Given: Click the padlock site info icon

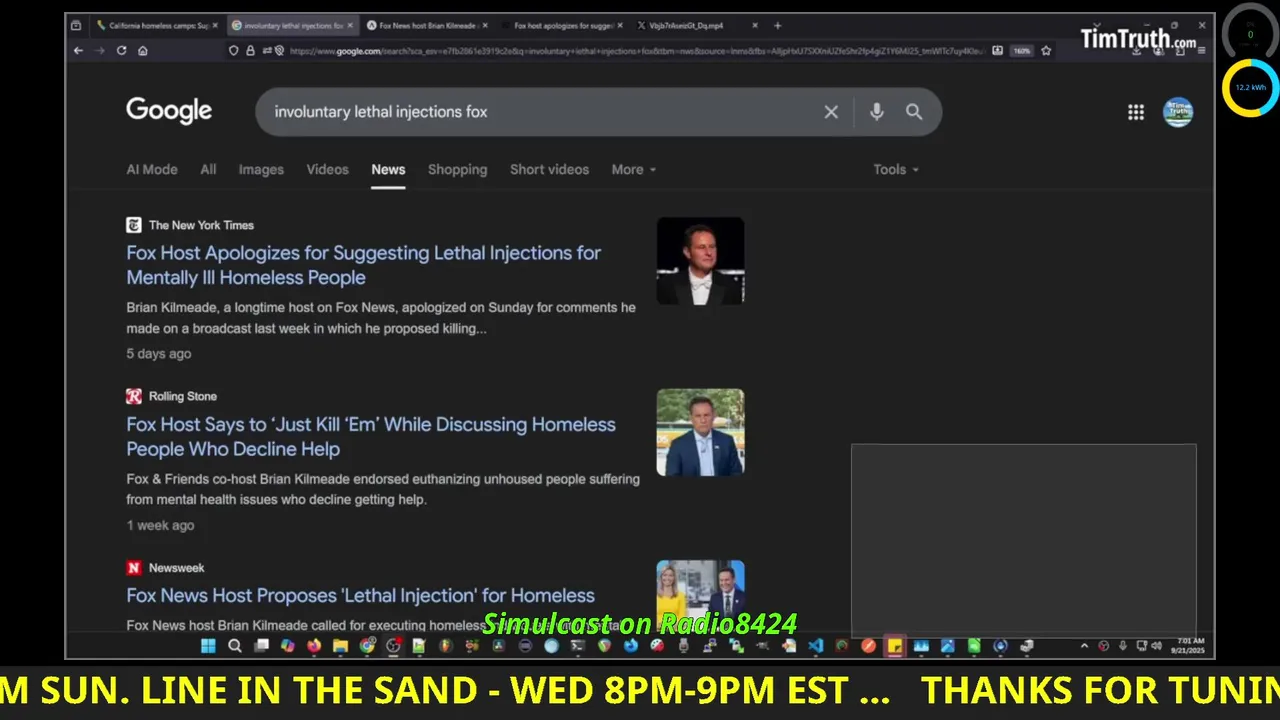Looking at the screenshot, I should (249, 51).
